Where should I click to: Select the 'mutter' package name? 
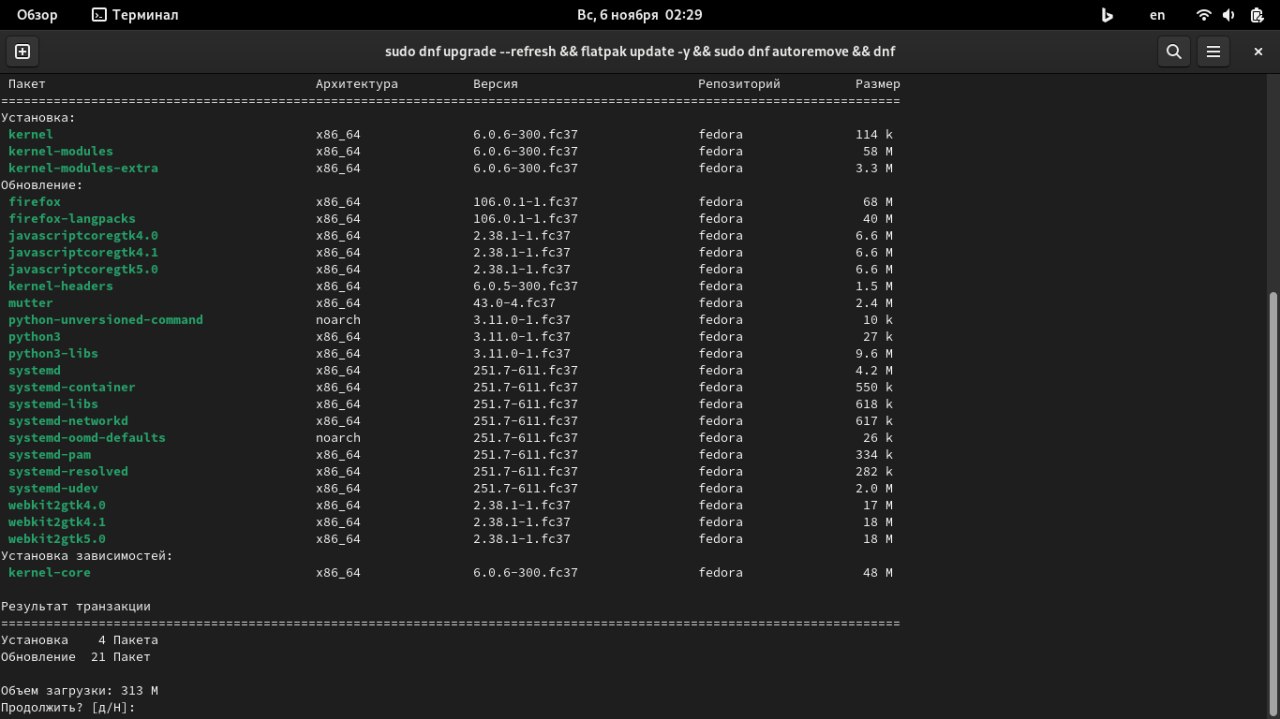pyautogui.click(x=31, y=303)
